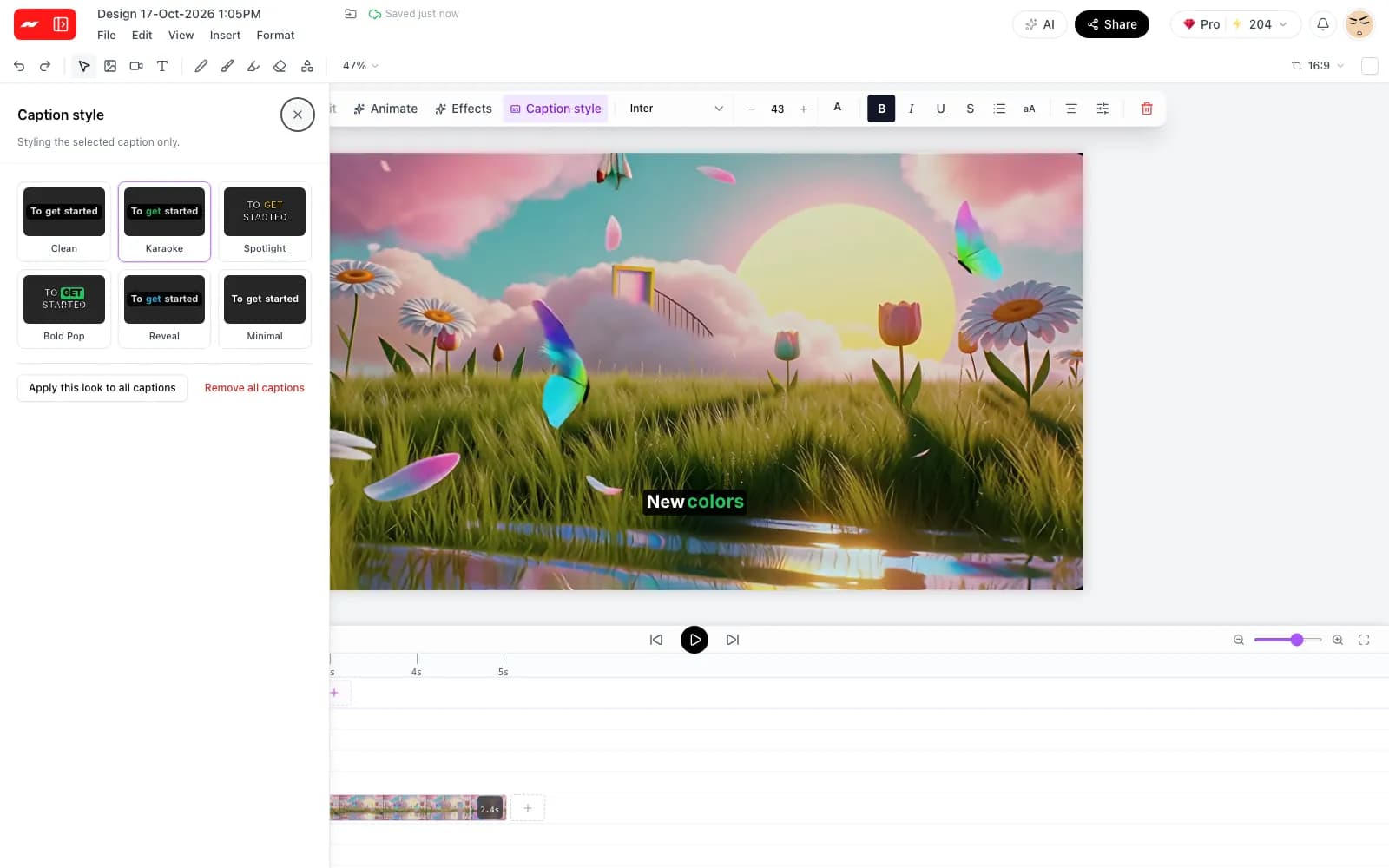
Task: Open the File menu
Action: (x=107, y=36)
